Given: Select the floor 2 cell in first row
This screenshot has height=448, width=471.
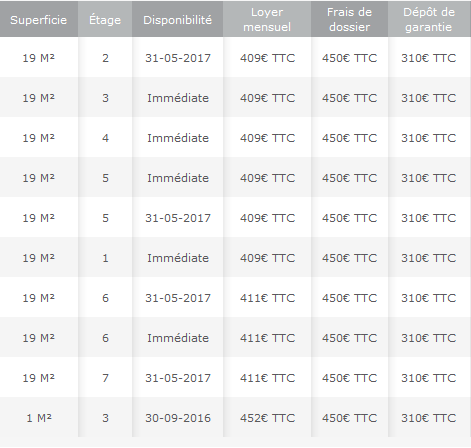Looking at the screenshot, I should click(105, 58).
